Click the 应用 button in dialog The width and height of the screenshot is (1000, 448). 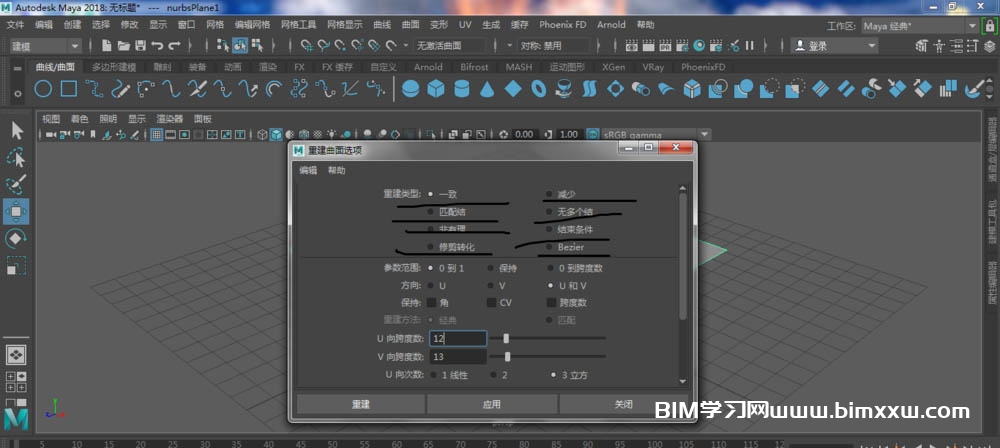coord(491,404)
